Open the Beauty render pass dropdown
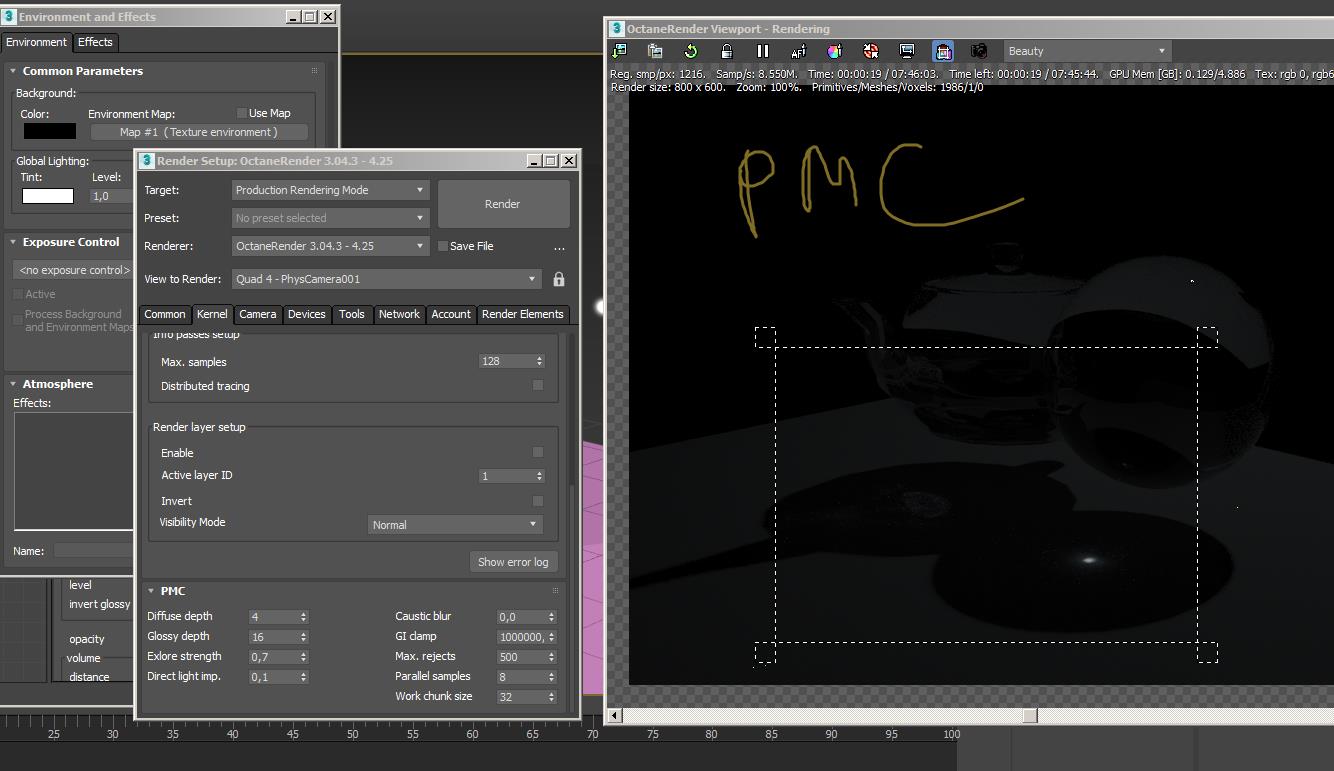Viewport: 1334px width, 771px height. coord(1087,51)
